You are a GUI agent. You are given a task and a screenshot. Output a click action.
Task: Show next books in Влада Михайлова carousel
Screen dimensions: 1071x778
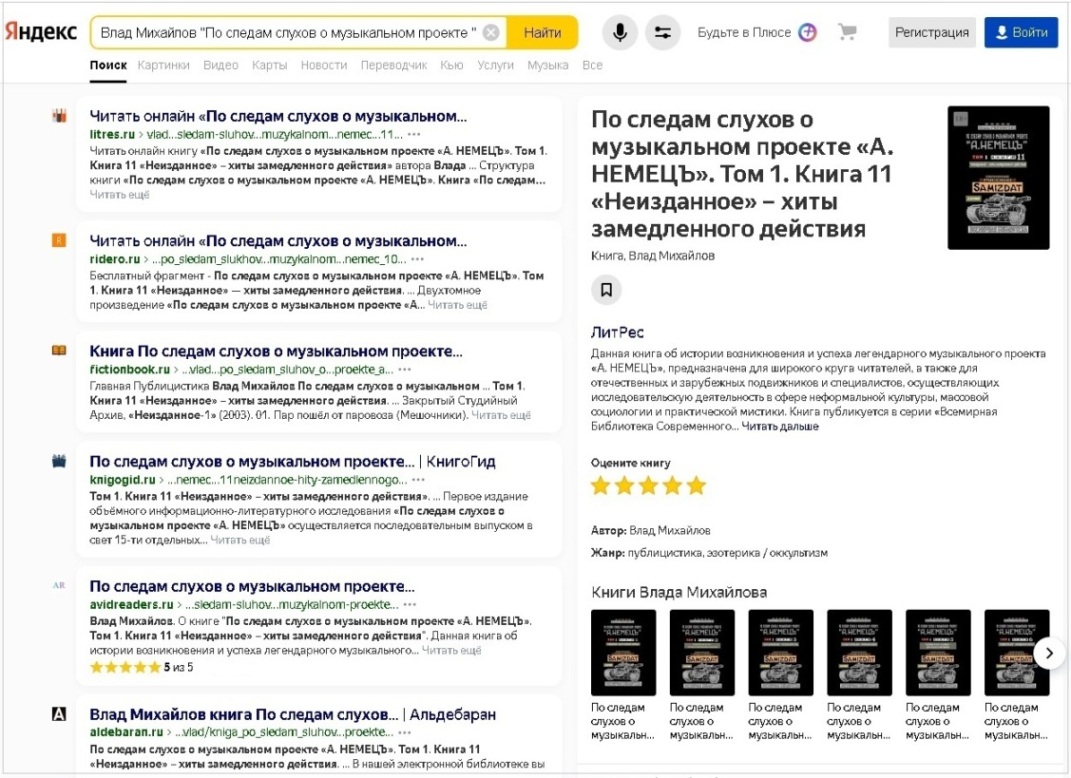[1049, 653]
